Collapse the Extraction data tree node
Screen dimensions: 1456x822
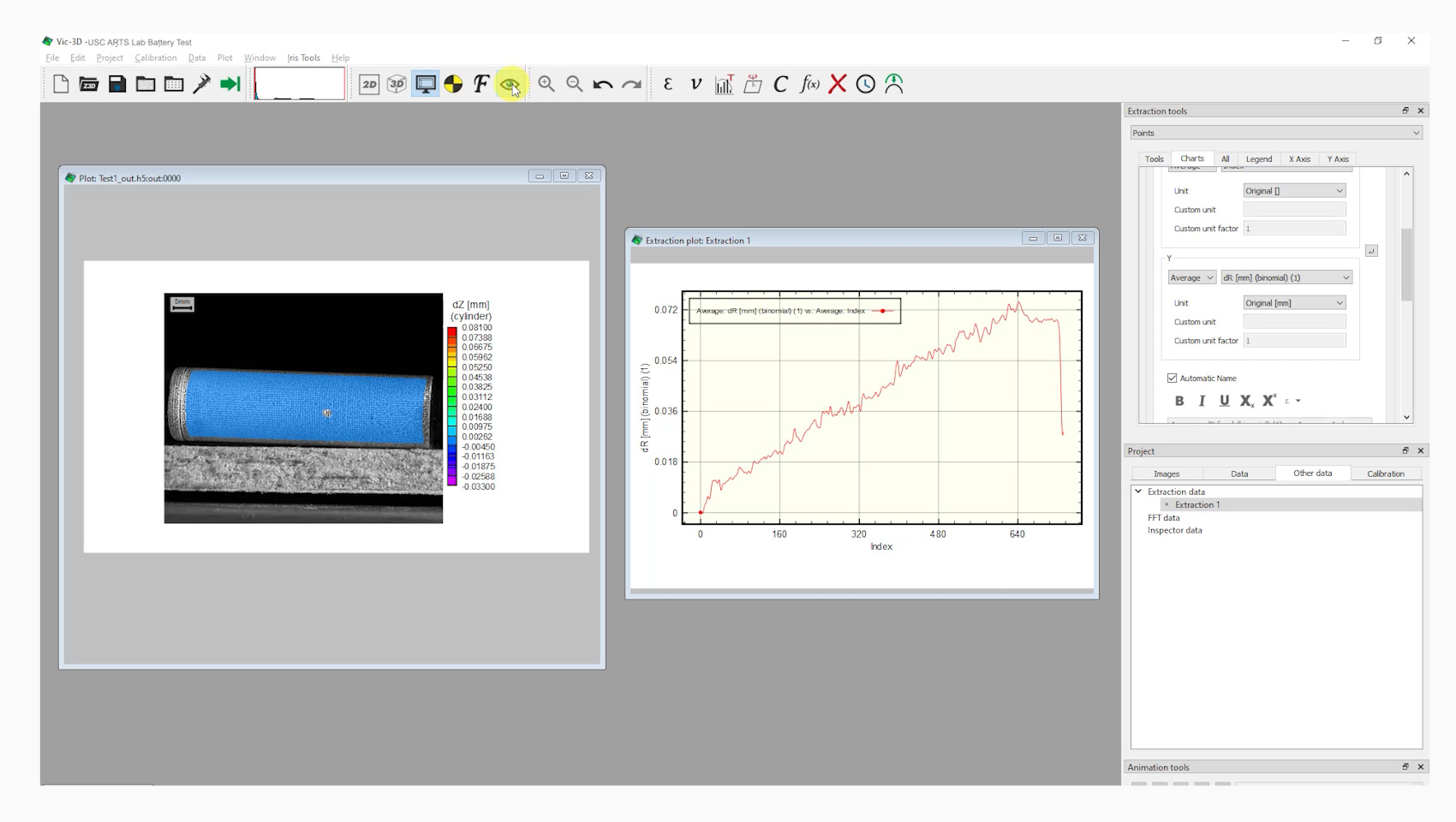click(1138, 491)
